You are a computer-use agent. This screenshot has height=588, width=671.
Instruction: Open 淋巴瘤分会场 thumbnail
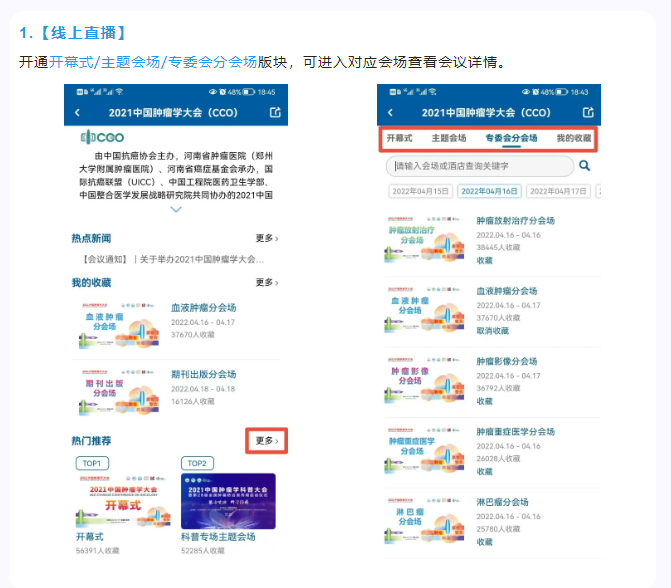point(425,520)
